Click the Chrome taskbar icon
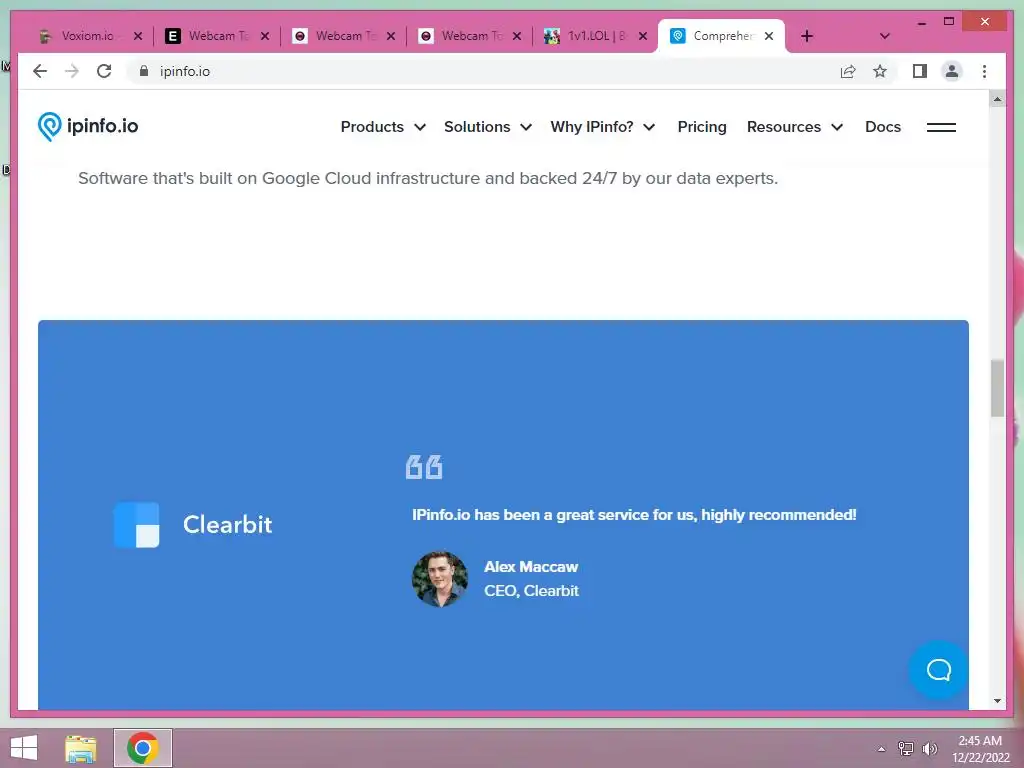 143,748
